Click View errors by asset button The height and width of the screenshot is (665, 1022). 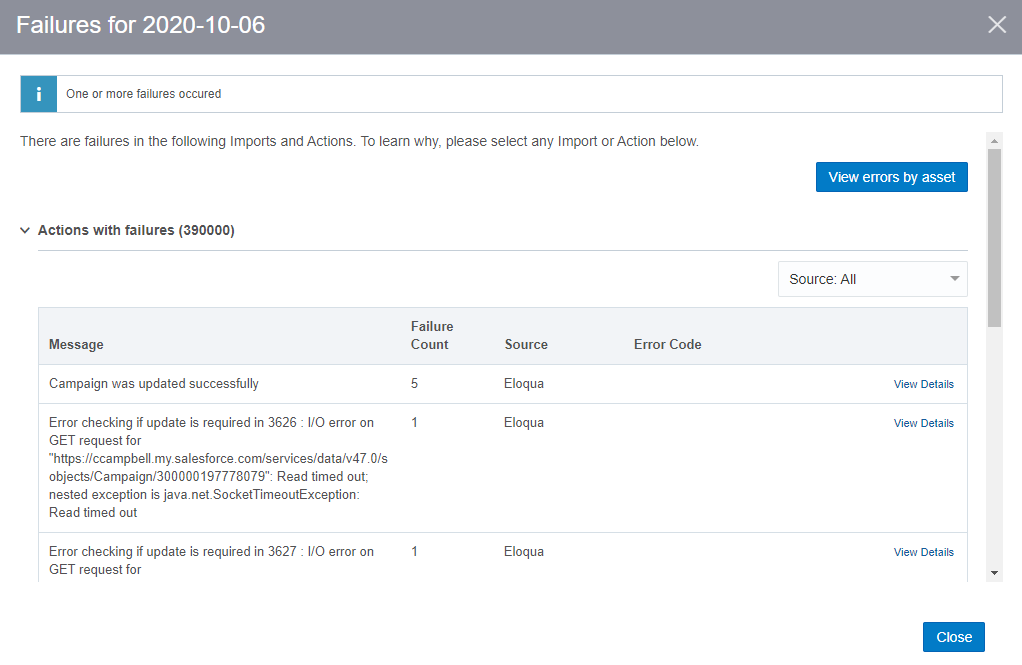point(891,177)
